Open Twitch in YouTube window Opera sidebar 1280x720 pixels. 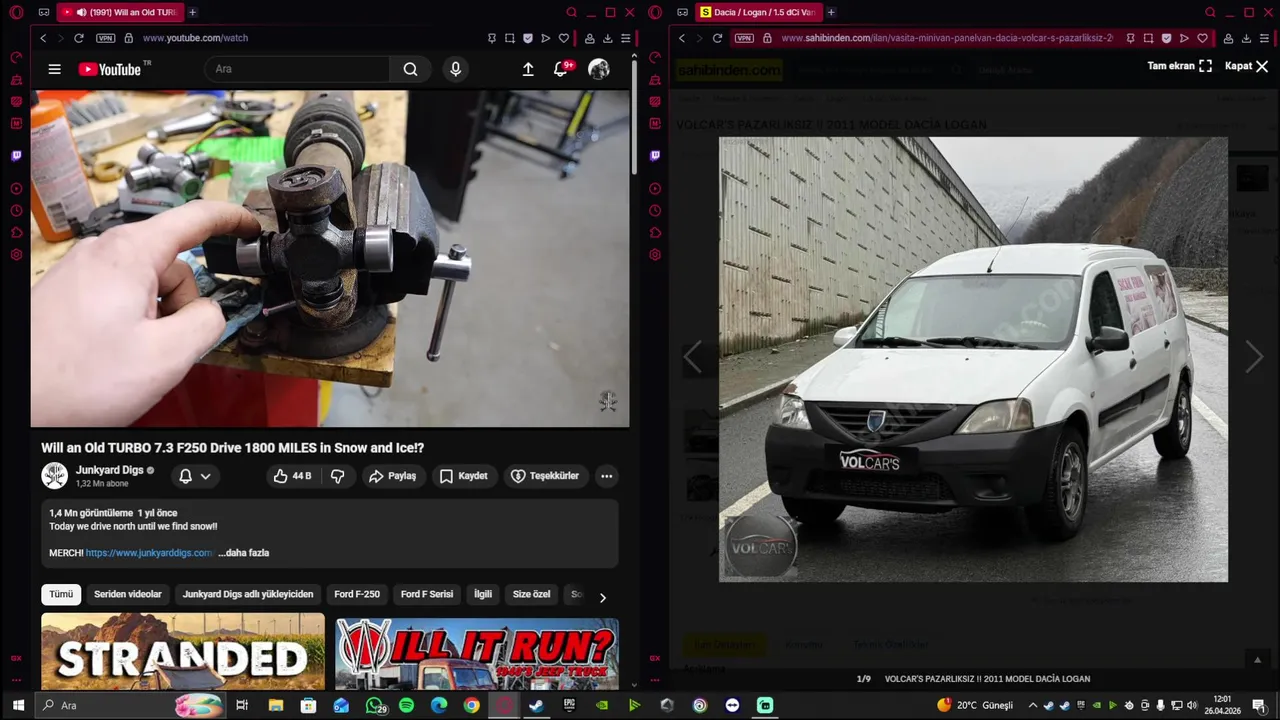click(x=16, y=156)
